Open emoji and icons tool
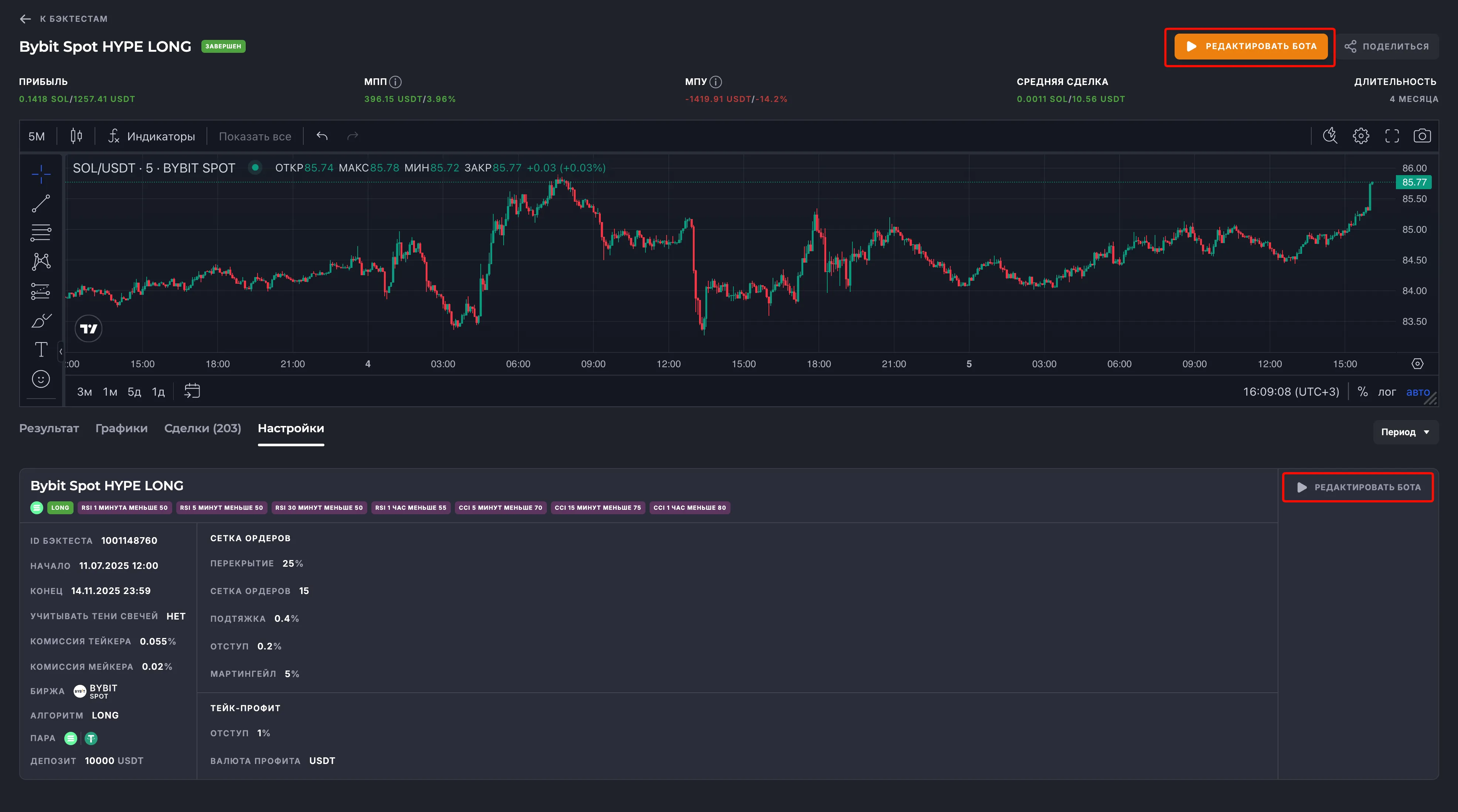 click(x=41, y=379)
